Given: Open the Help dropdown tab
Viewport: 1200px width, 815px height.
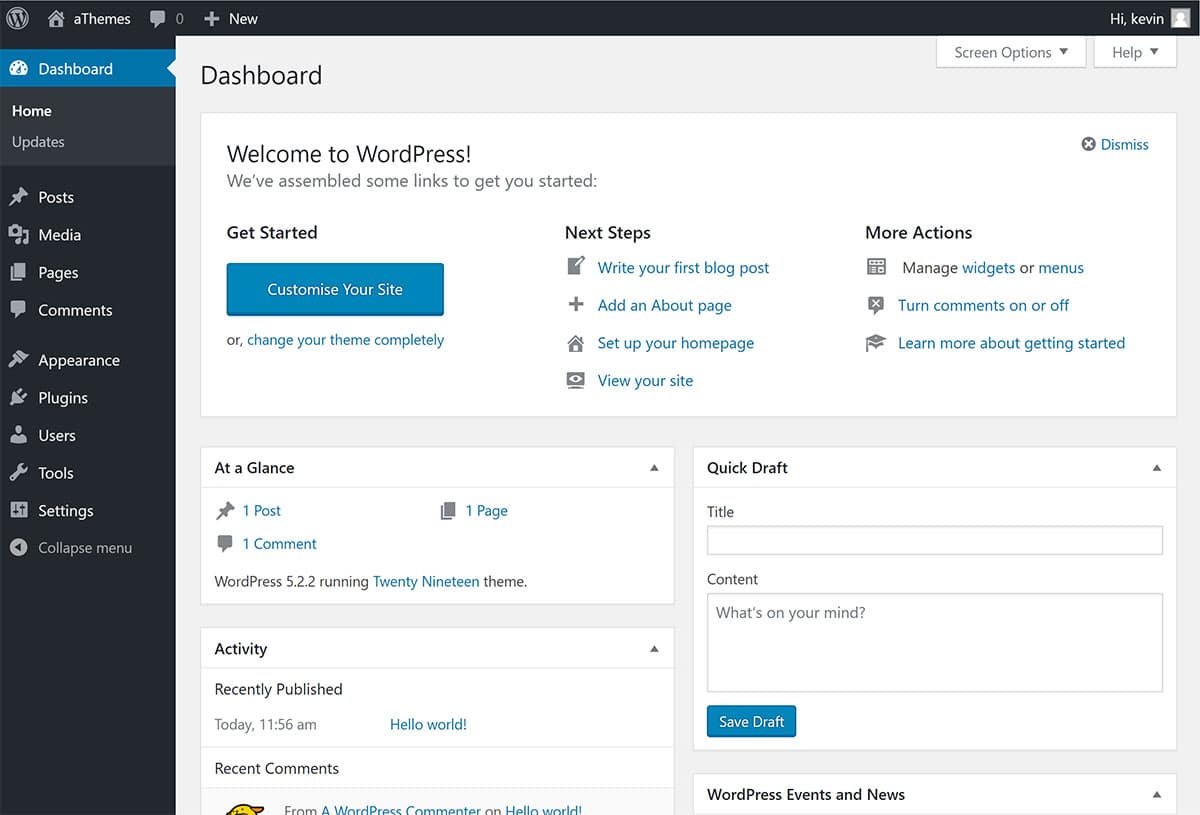Looking at the screenshot, I should click(x=1136, y=52).
